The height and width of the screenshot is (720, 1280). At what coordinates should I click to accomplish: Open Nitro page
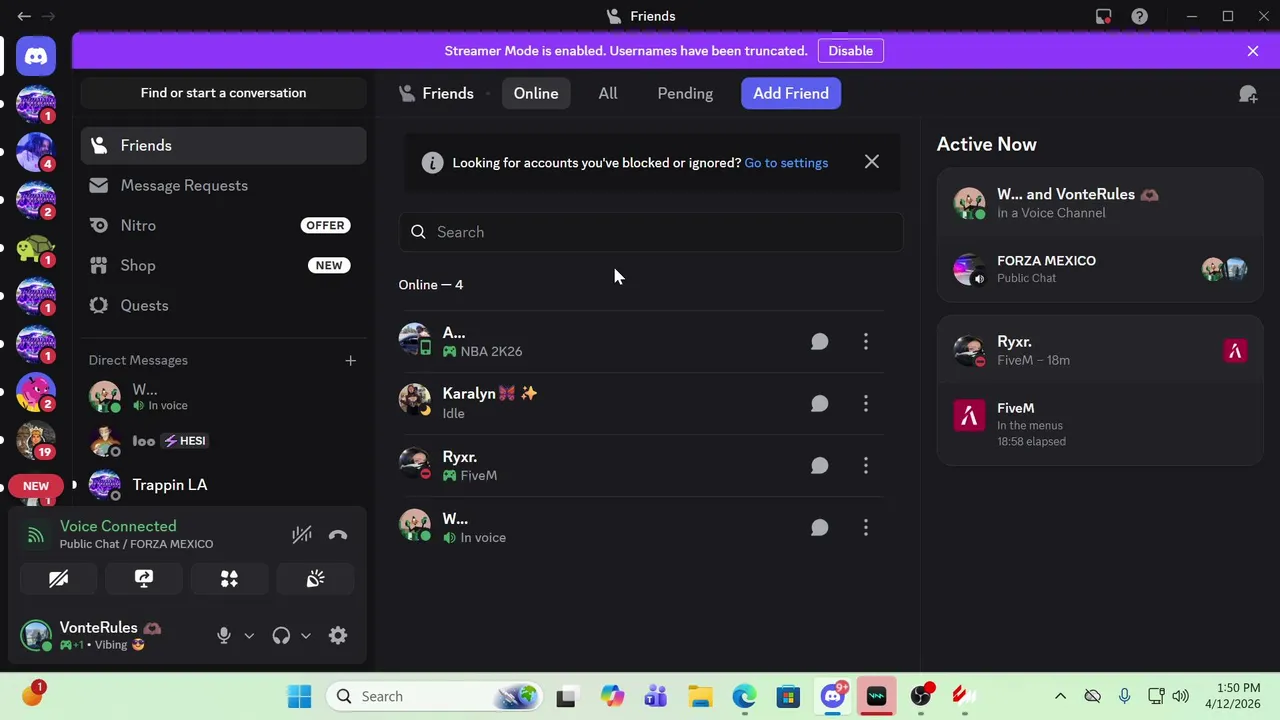(224, 226)
